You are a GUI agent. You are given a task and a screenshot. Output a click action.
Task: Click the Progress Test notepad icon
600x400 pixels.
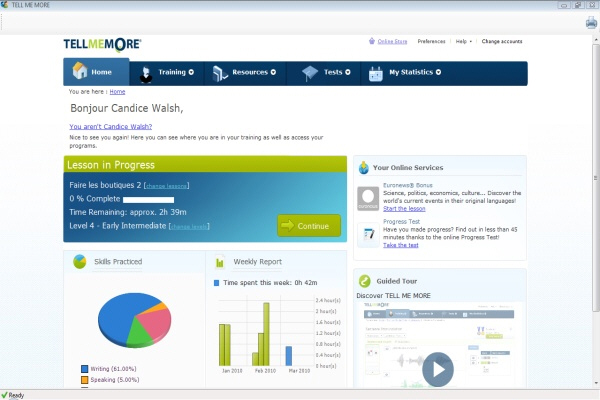[x=368, y=234]
